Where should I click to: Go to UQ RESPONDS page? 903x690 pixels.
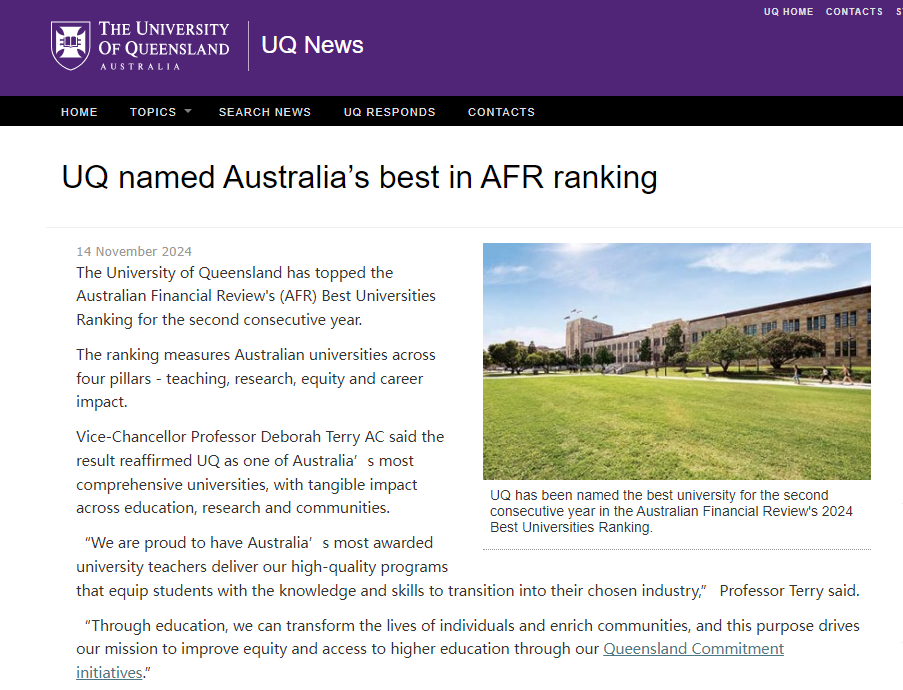389,112
